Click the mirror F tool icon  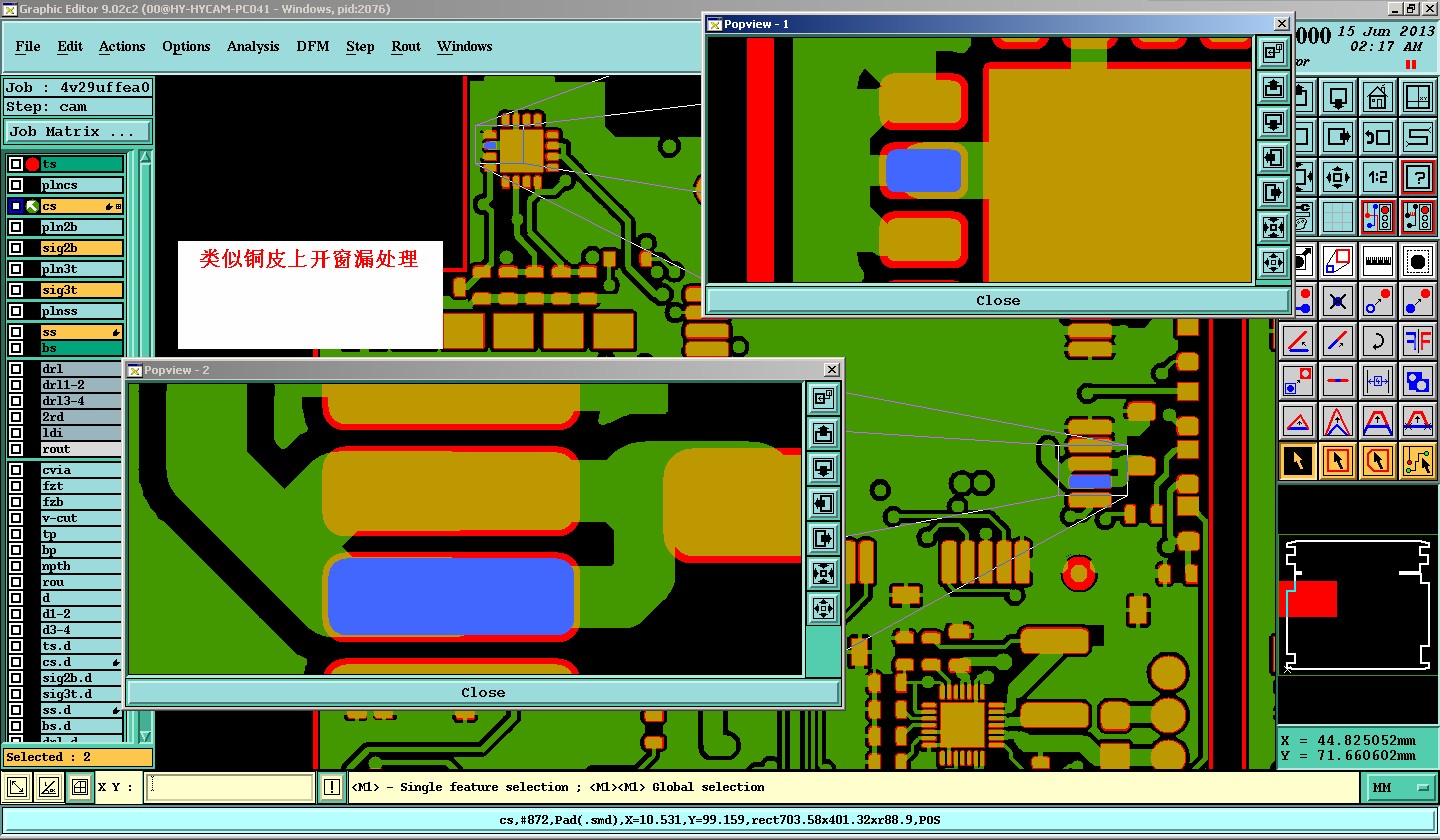pyautogui.click(x=1417, y=341)
